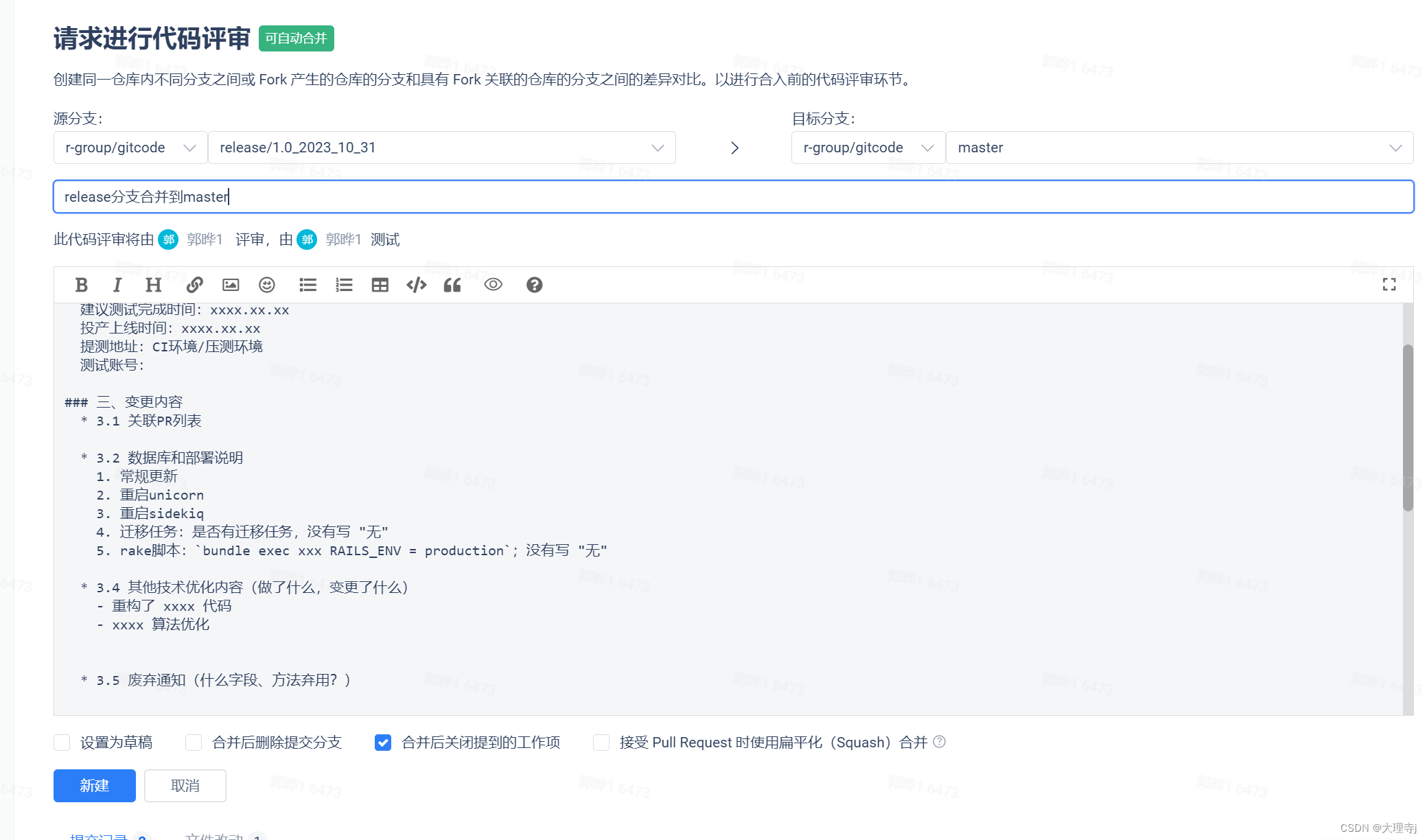The width and height of the screenshot is (1427, 840).
Task: Open target branch dropdown master
Action: [x=1179, y=148]
